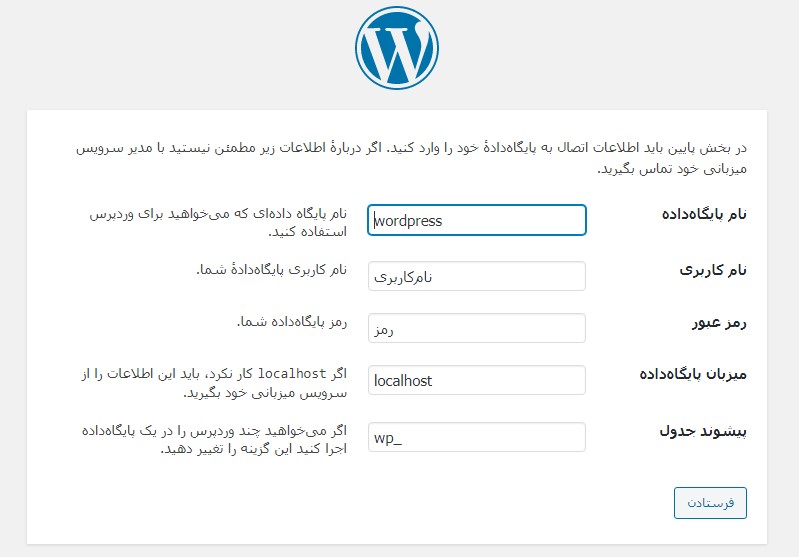
Task: Focus the table prefix field with wp_
Action: (477, 437)
